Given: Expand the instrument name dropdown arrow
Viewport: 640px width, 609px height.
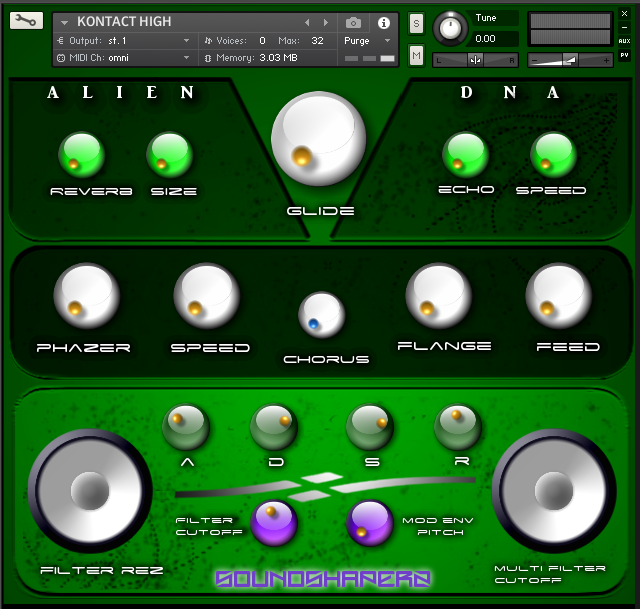Looking at the screenshot, I should pyautogui.click(x=64, y=22).
